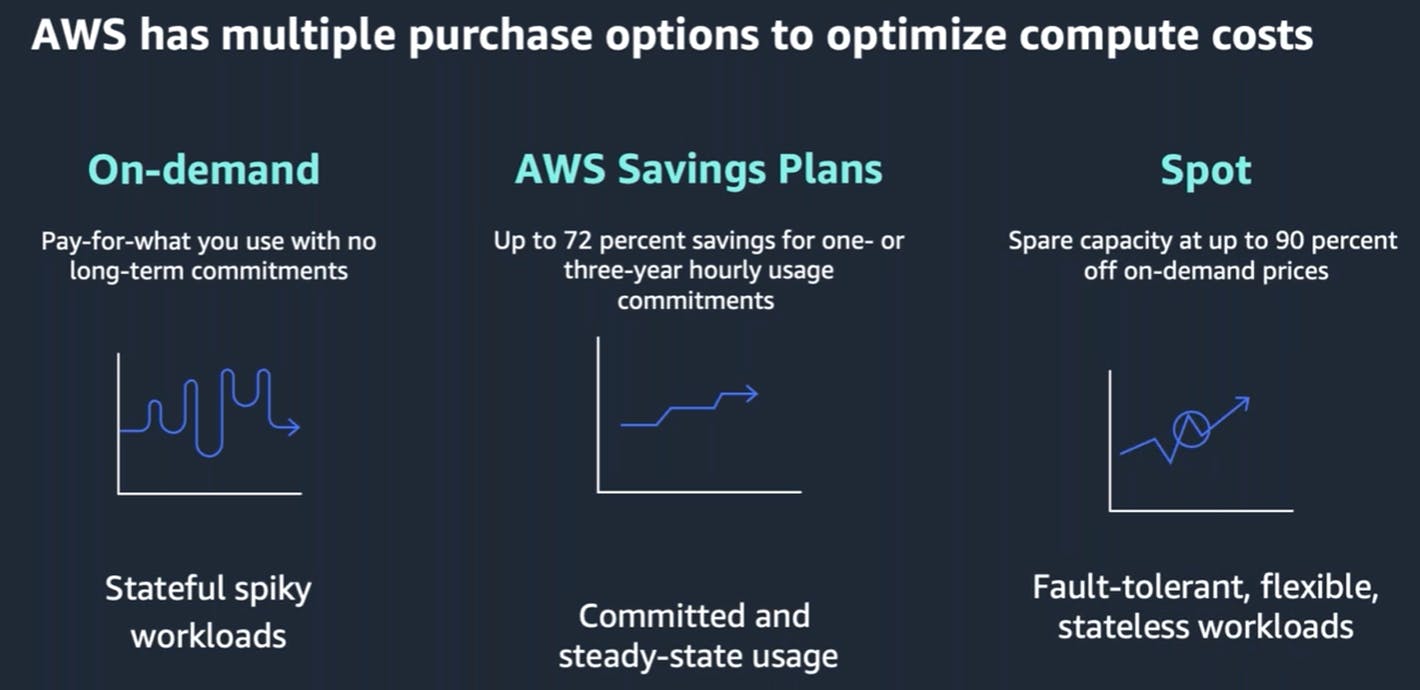The height and width of the screenshot is (690, 1420).
Task: Select the On-demand heading
Action: (204, 170)
